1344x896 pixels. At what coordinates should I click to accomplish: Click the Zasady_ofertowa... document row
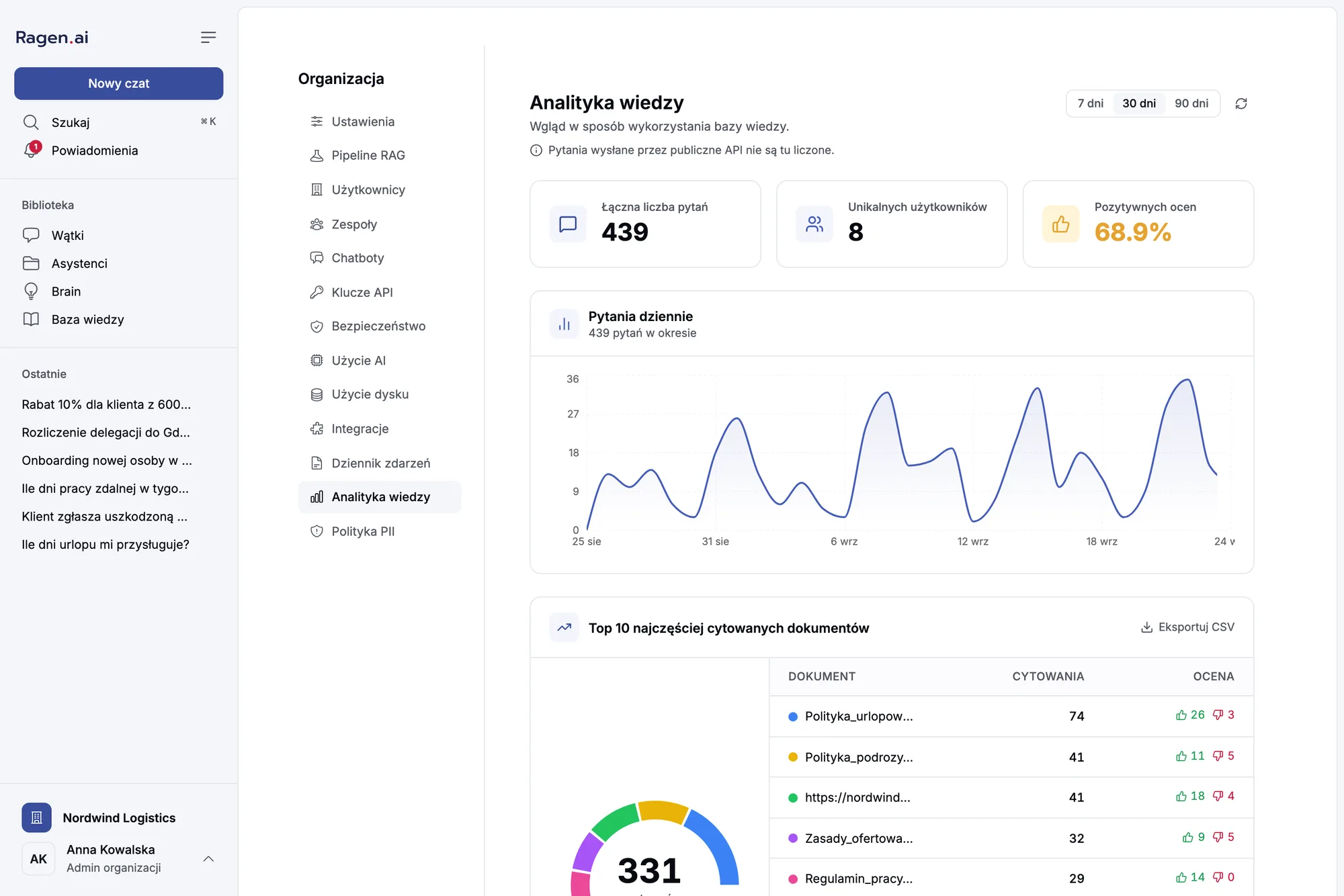[1011, 838]
